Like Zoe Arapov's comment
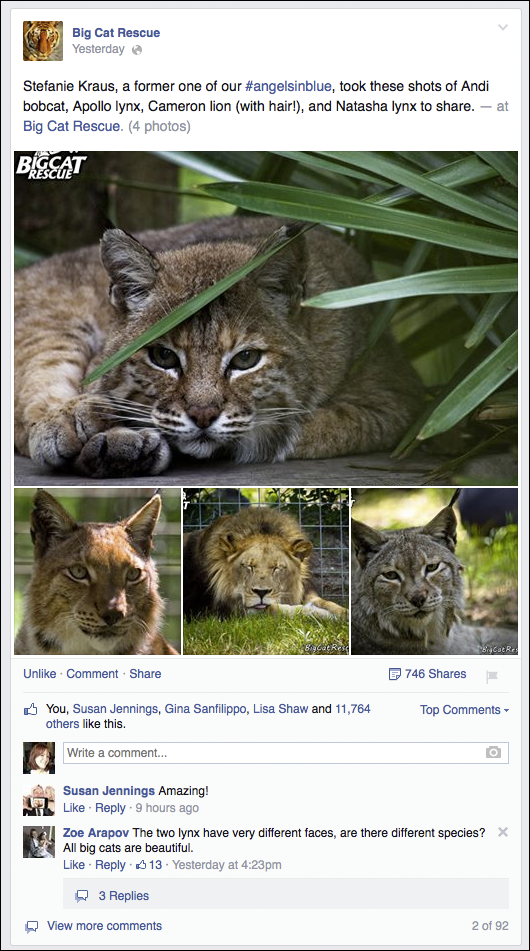 coord(74,865)
